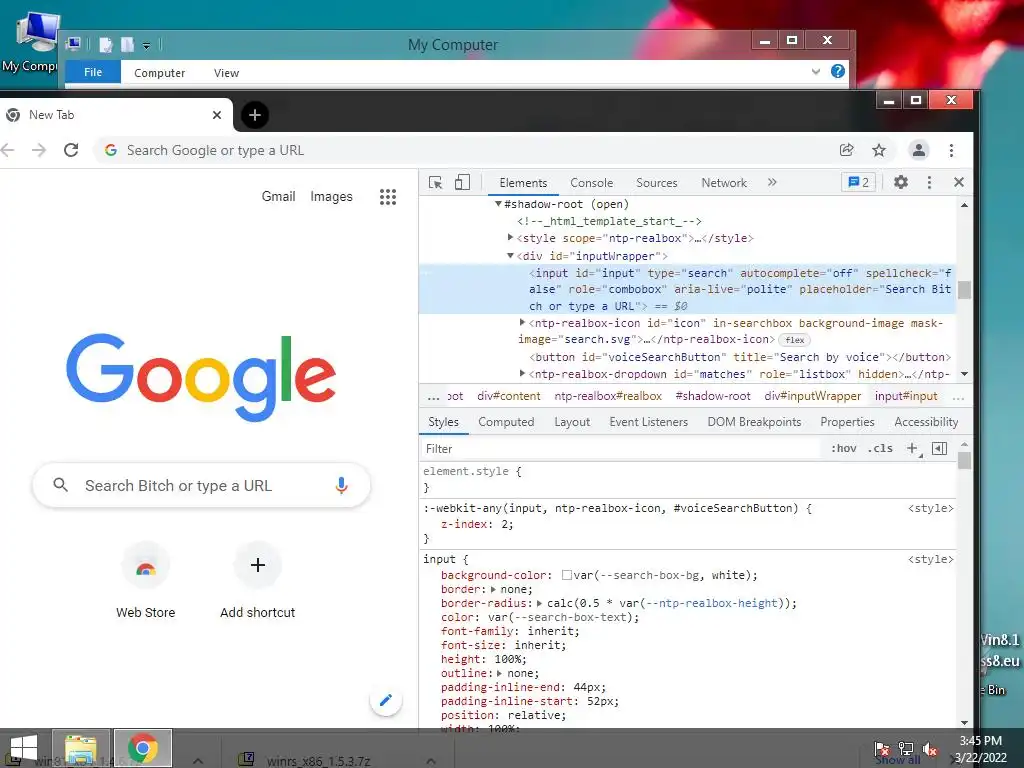Open File menu in My Computer
The height and width of the screenshot is (768, 1024).
pyautogui.click(x=93, y=72)
